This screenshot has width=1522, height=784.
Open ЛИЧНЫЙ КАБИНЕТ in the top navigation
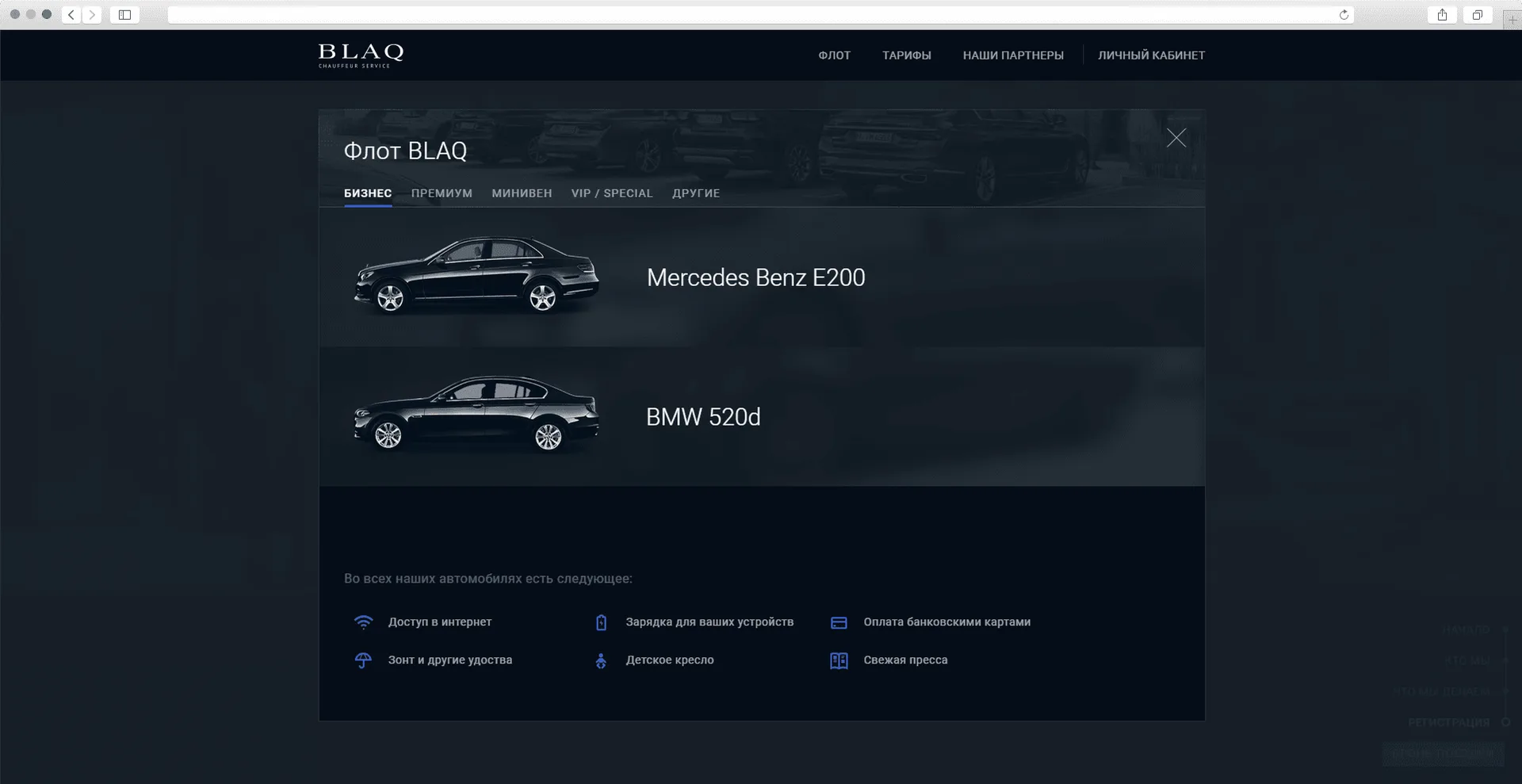pos(1152,55)
